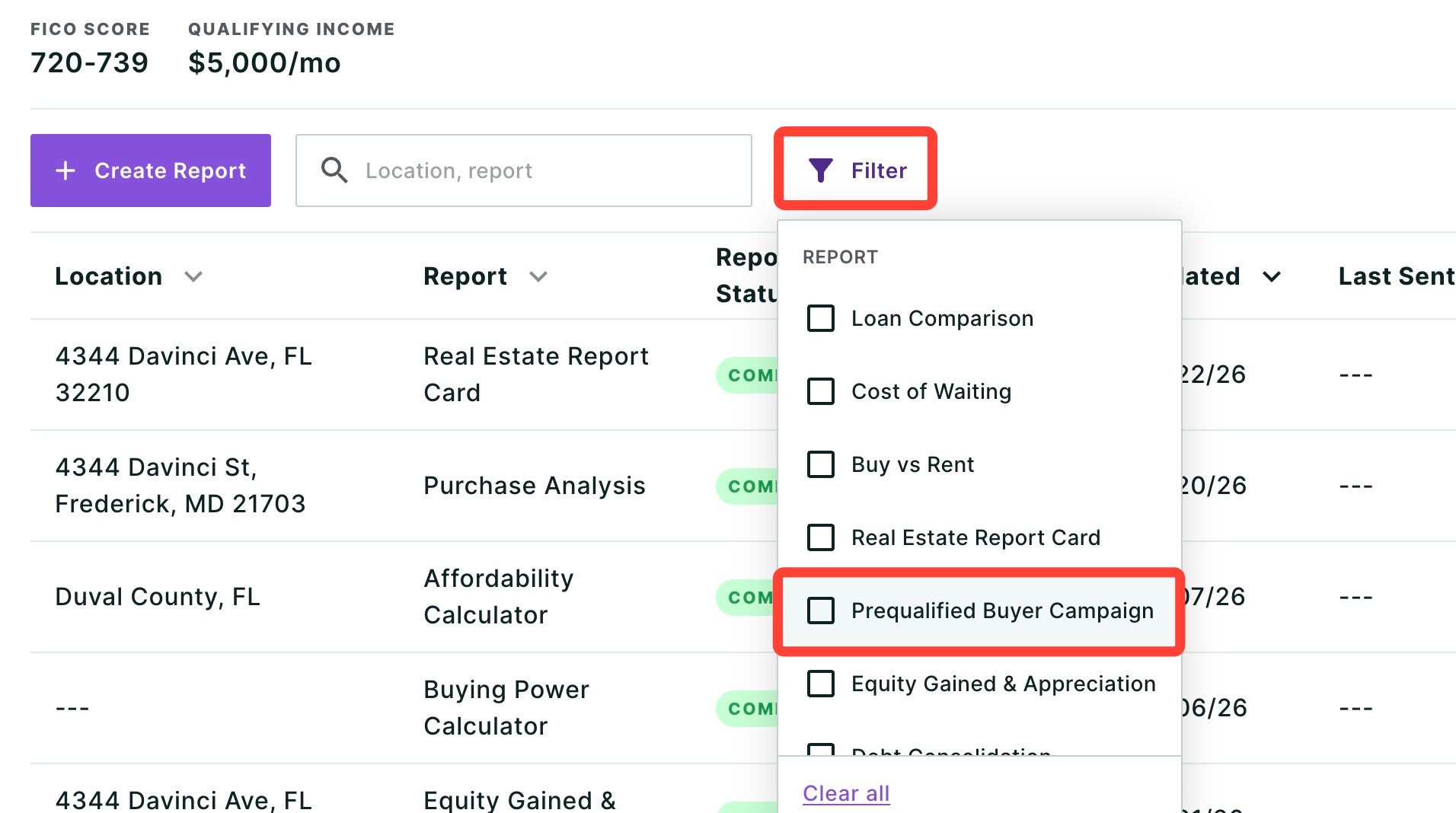This screenshot has height=813, width=1456.
Task: Click the plus icon in Create Report
Action: click(66, 171)
